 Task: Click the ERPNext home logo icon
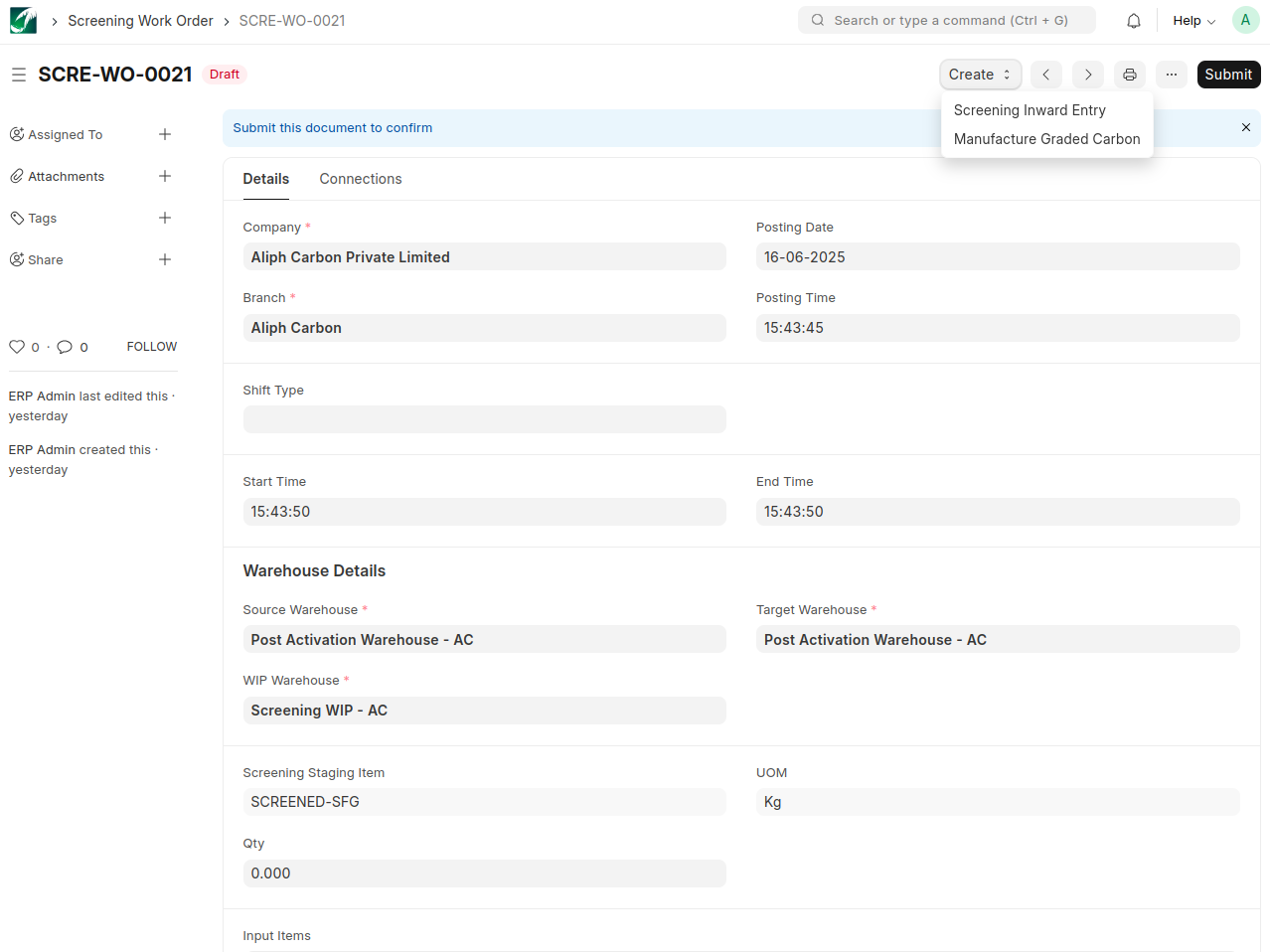click(x=23, y=21)
